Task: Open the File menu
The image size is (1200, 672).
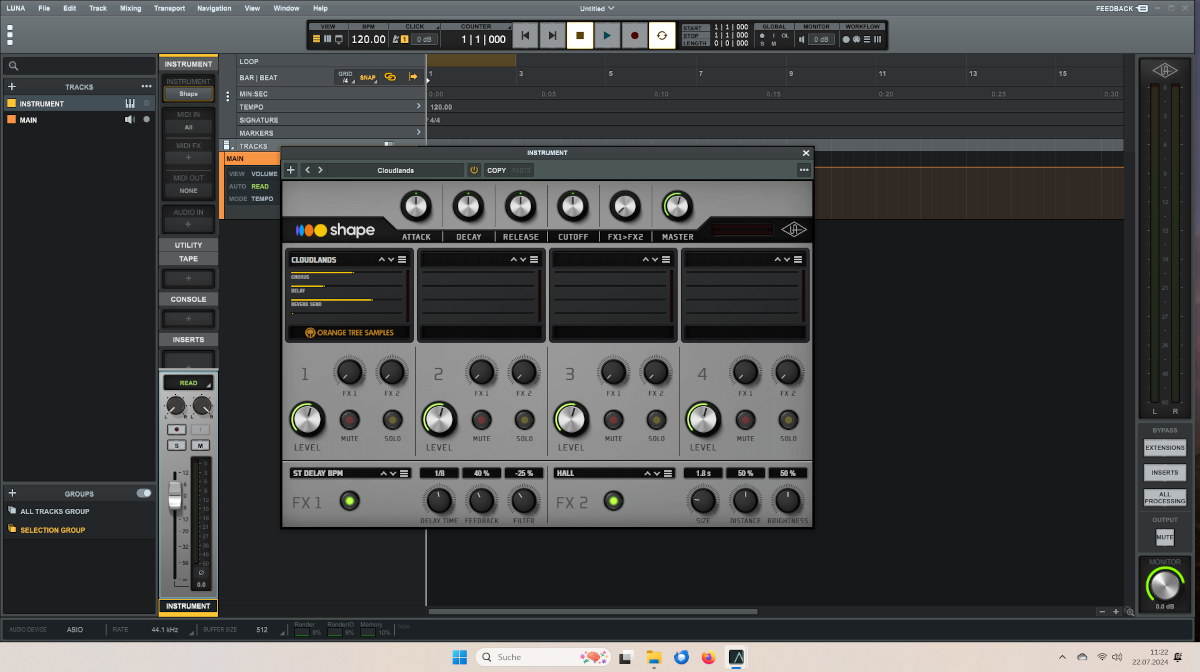Action: [44, 8]
